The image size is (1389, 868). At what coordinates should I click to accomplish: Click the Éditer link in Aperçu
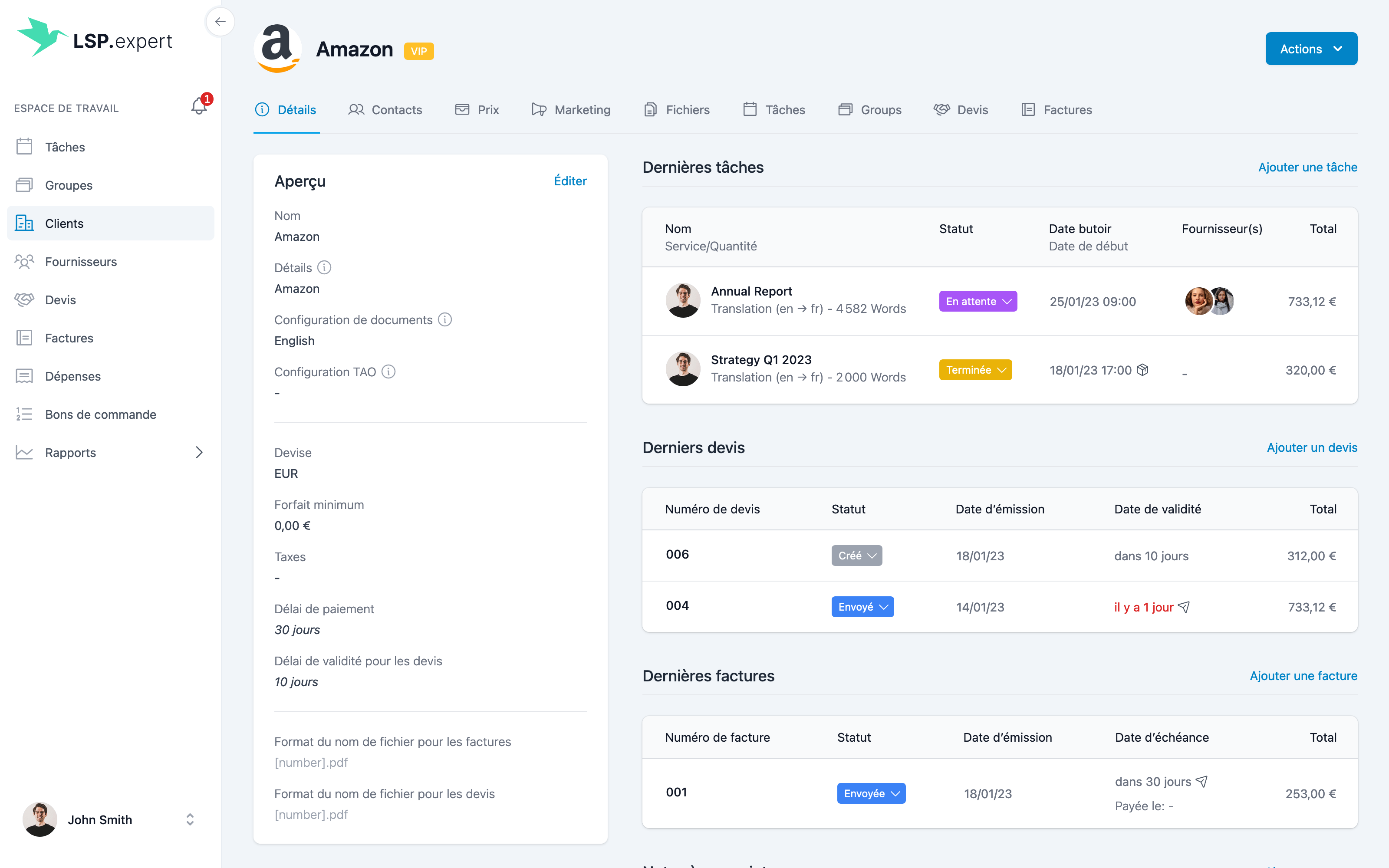pyautogui.click(x=570, y=181)
